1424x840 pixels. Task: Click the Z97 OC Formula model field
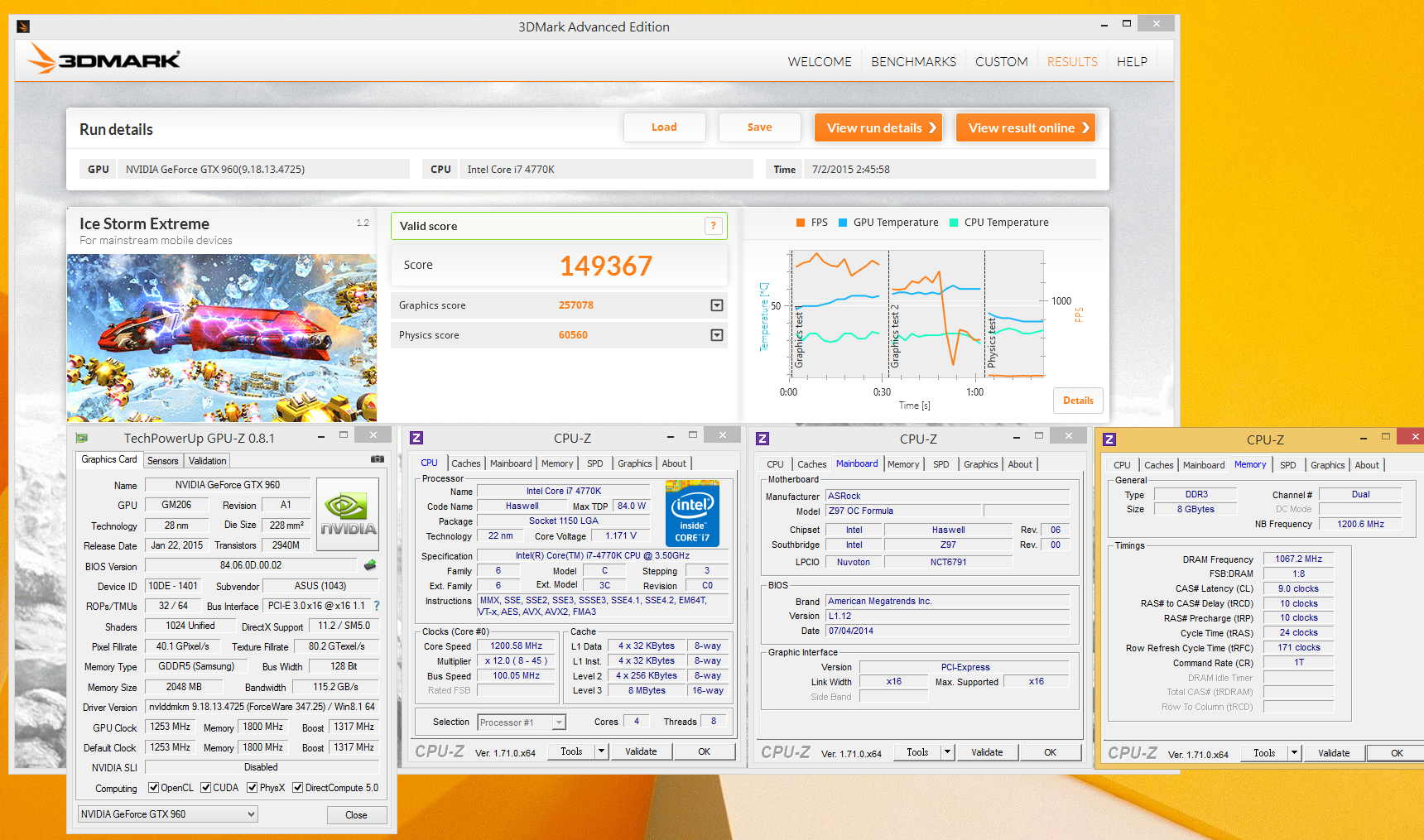coord(903,511)
